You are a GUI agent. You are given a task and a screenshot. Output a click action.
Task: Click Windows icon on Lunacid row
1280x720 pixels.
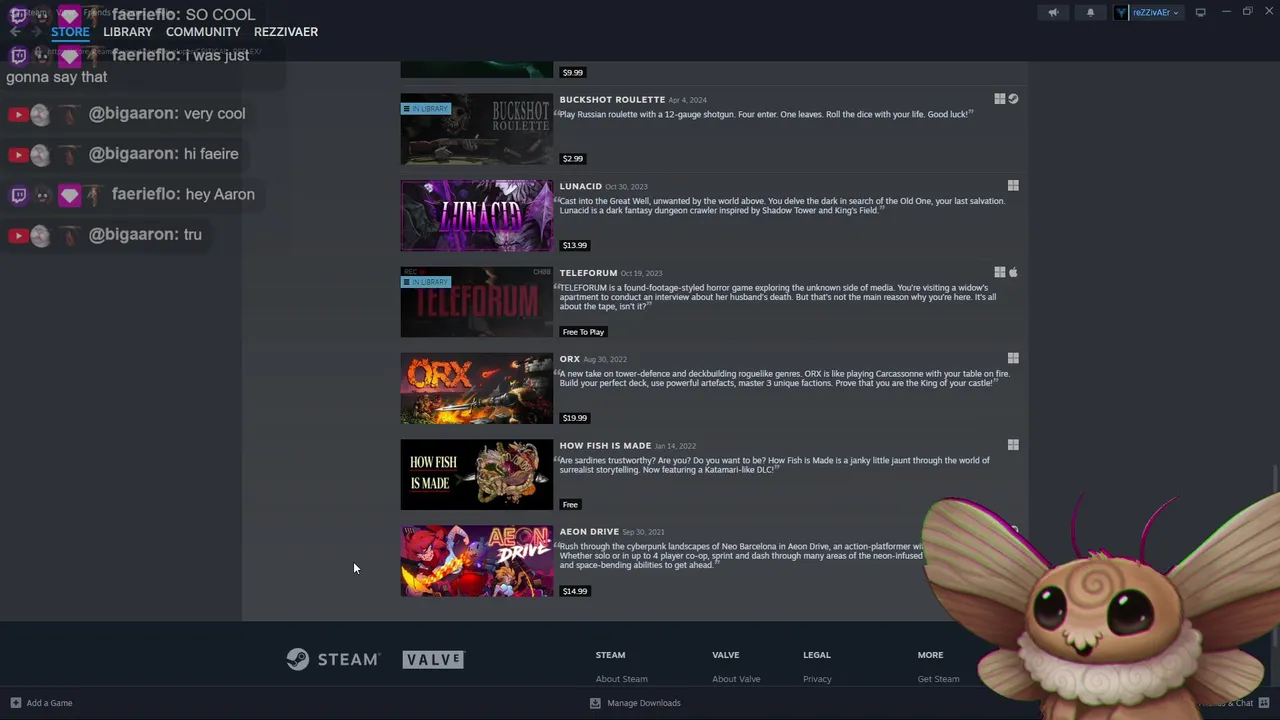[x=1013, y=185]
